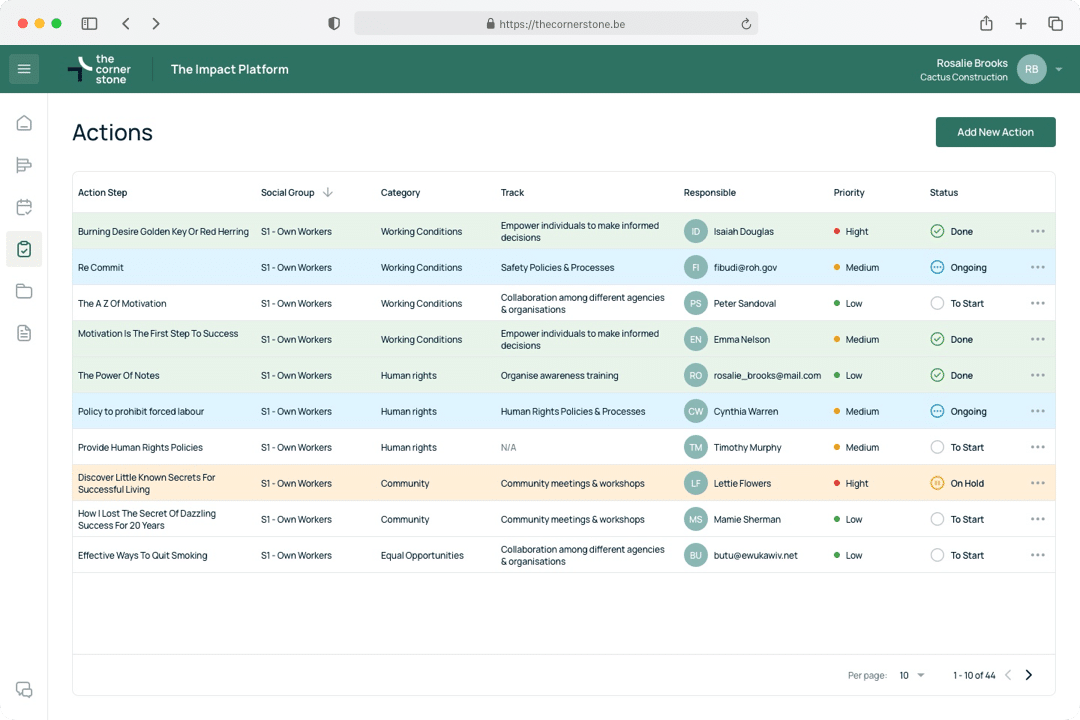Image resolution: width=1080 pixels, height=720 pixels.
Task: Open the chat icon at sidebar bottom
Action: click(x=24, y=690)
